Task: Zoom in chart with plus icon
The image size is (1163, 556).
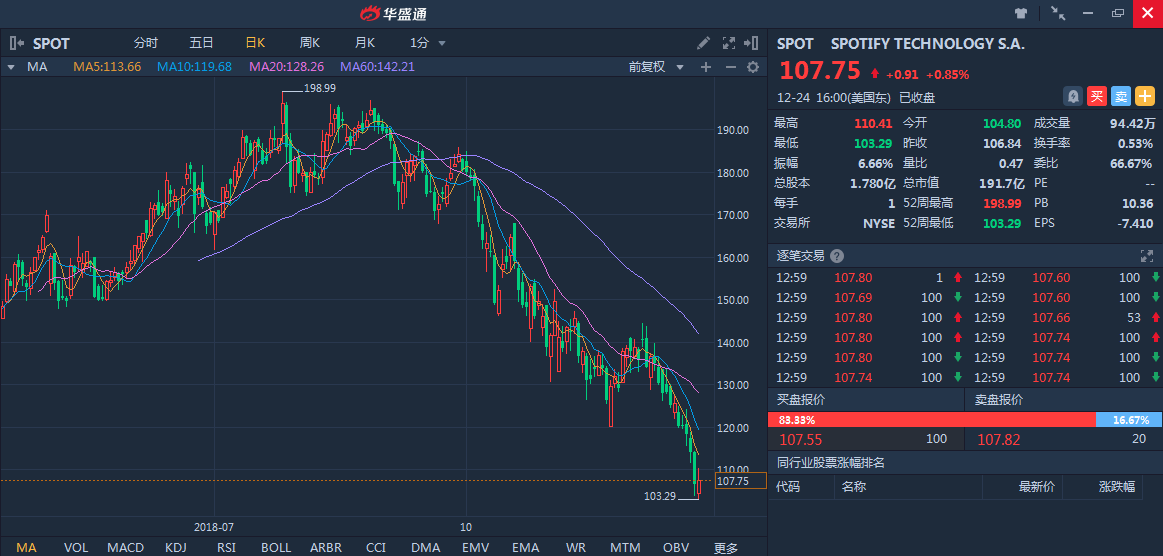Action: pos(705,67)
